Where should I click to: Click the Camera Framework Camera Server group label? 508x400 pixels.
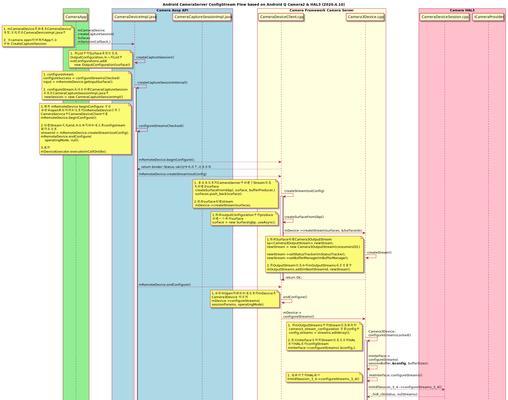(x=321, y=11)
